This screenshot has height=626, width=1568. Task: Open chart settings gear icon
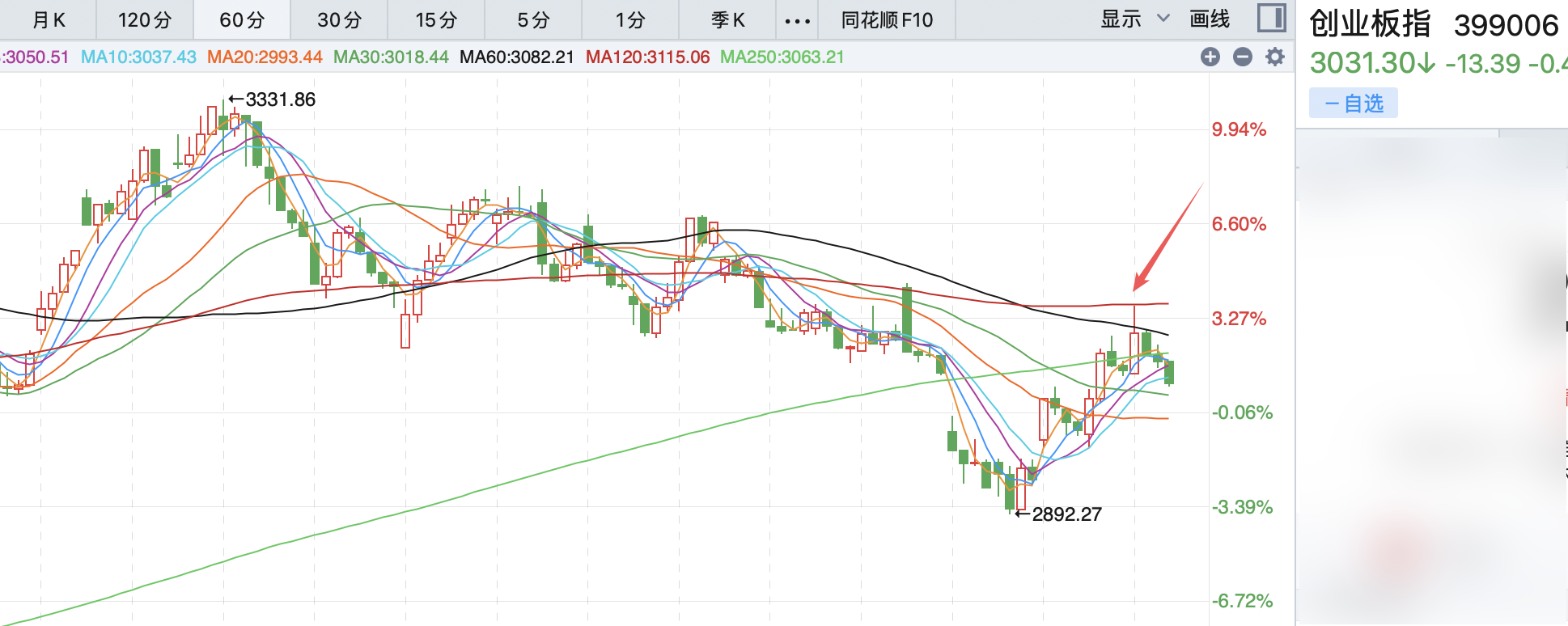(x=1275, y=57)
